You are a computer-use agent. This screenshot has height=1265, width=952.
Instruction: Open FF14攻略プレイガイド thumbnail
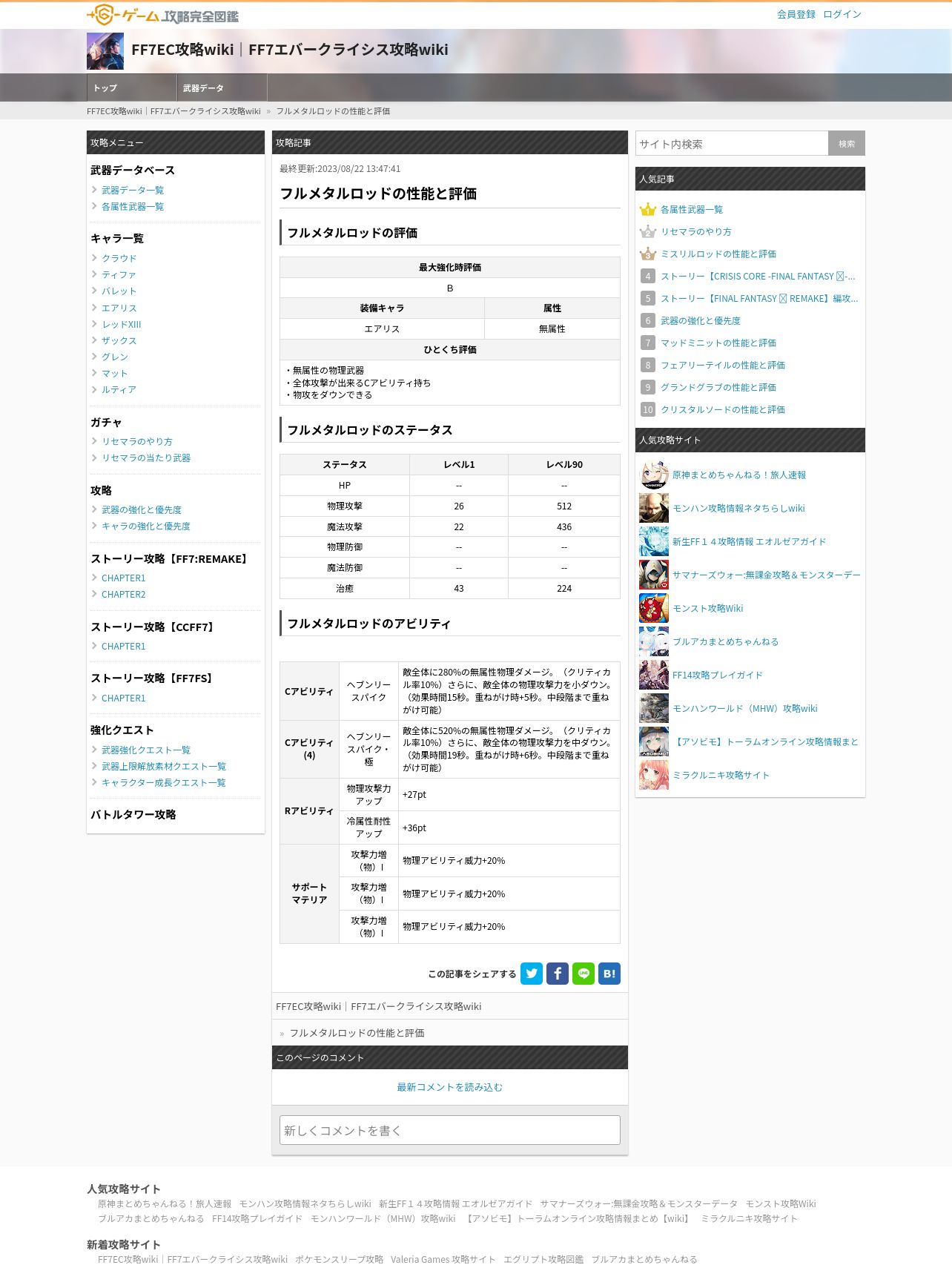point(654,676)
